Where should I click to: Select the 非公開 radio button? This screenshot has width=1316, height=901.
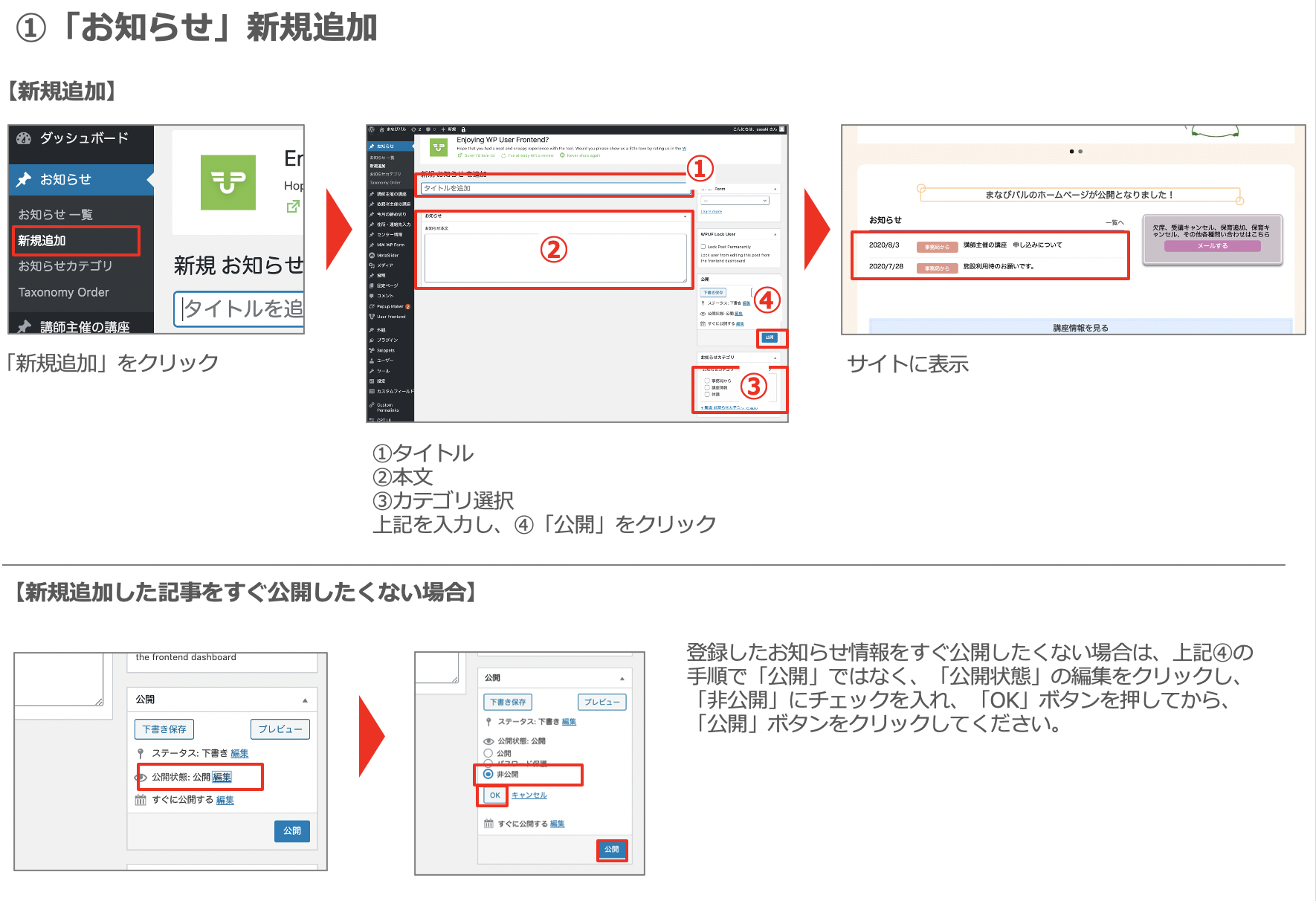click(488, 774)
